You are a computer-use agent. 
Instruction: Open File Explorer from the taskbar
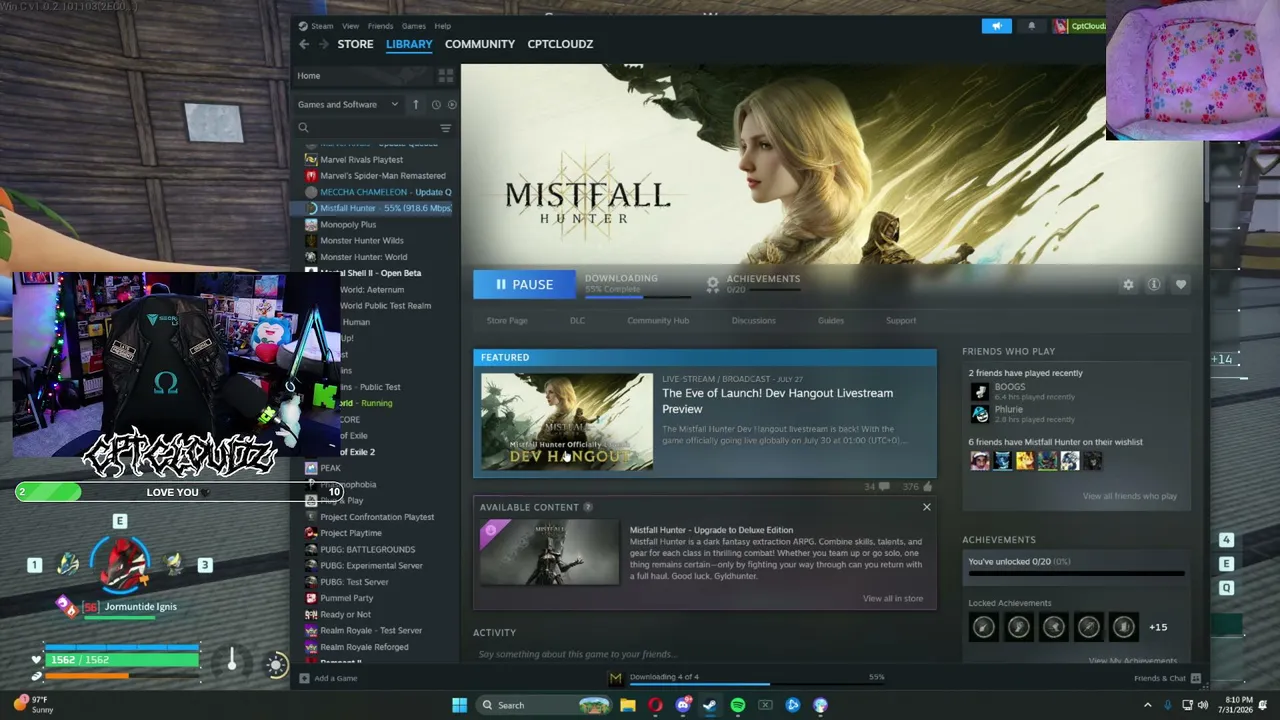point(628,705)
